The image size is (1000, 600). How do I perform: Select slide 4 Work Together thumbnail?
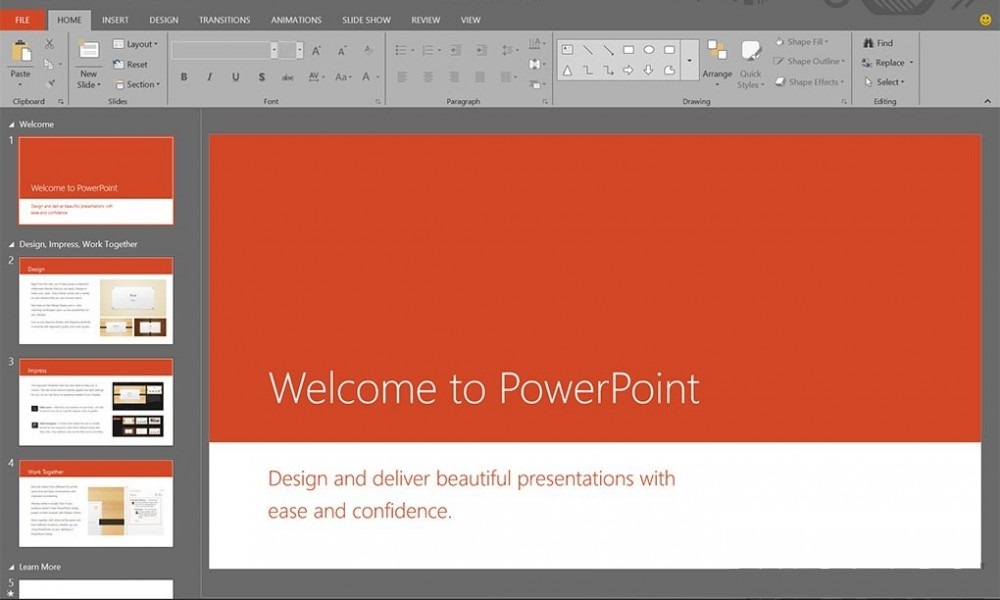pyautogui.click(x=96, y=504)
